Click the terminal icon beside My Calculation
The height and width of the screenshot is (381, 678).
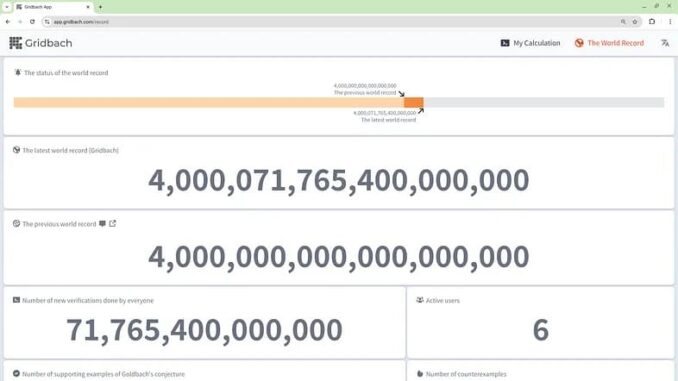tap(505, 43)
